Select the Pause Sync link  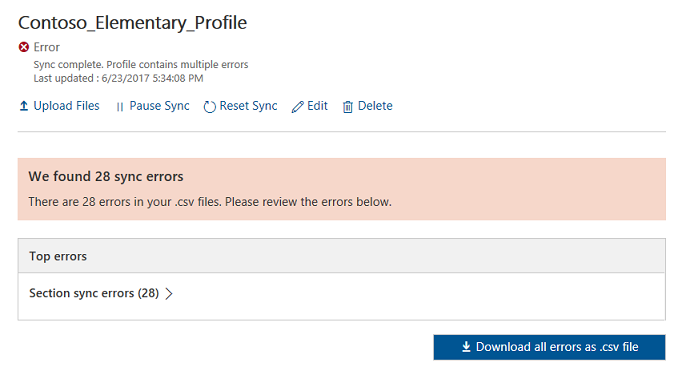click(x=159, y=106)
